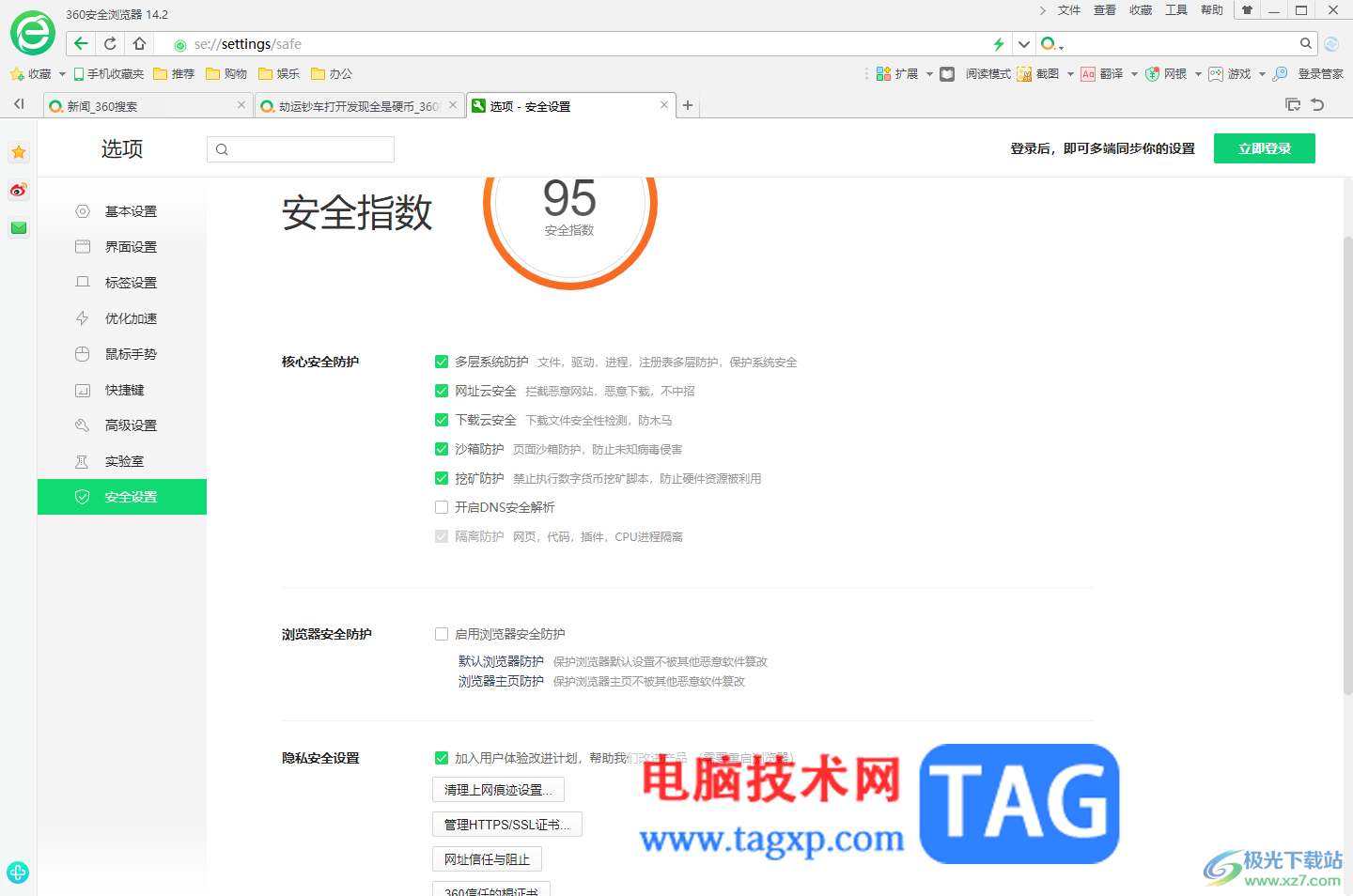Toggle the 多层系统防护 checkbox
The width and height of the screenshot is (1353, 896).
point(442,362)
